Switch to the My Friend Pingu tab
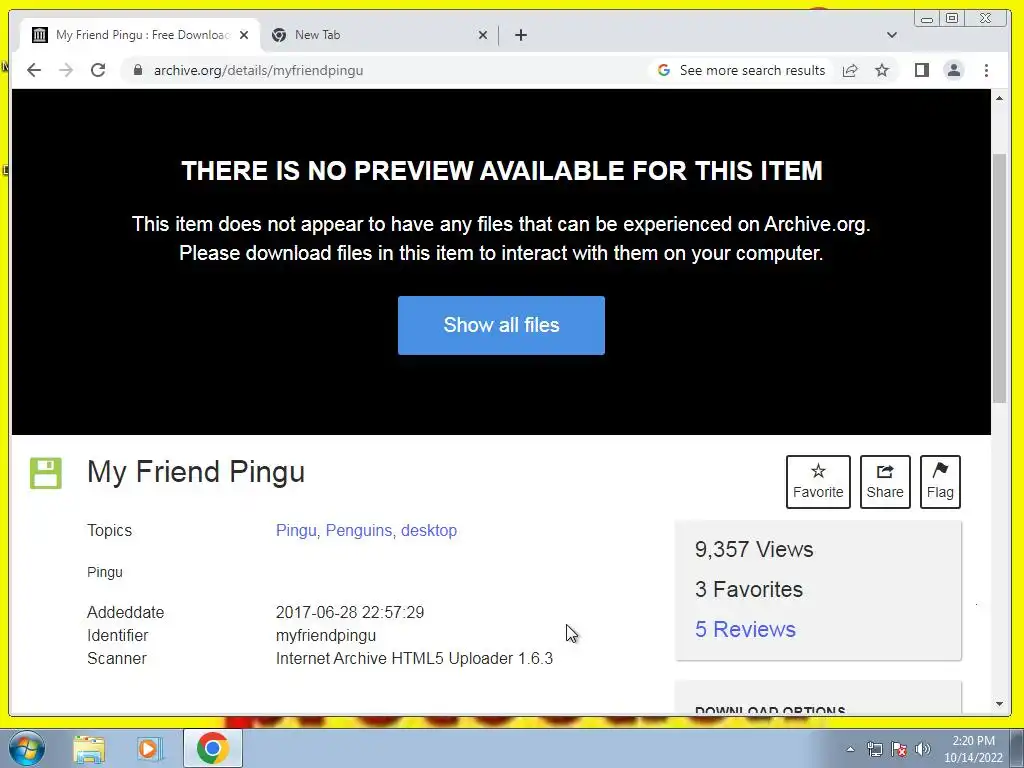This screenshot has height=768, width=1024. pos(140,35)
